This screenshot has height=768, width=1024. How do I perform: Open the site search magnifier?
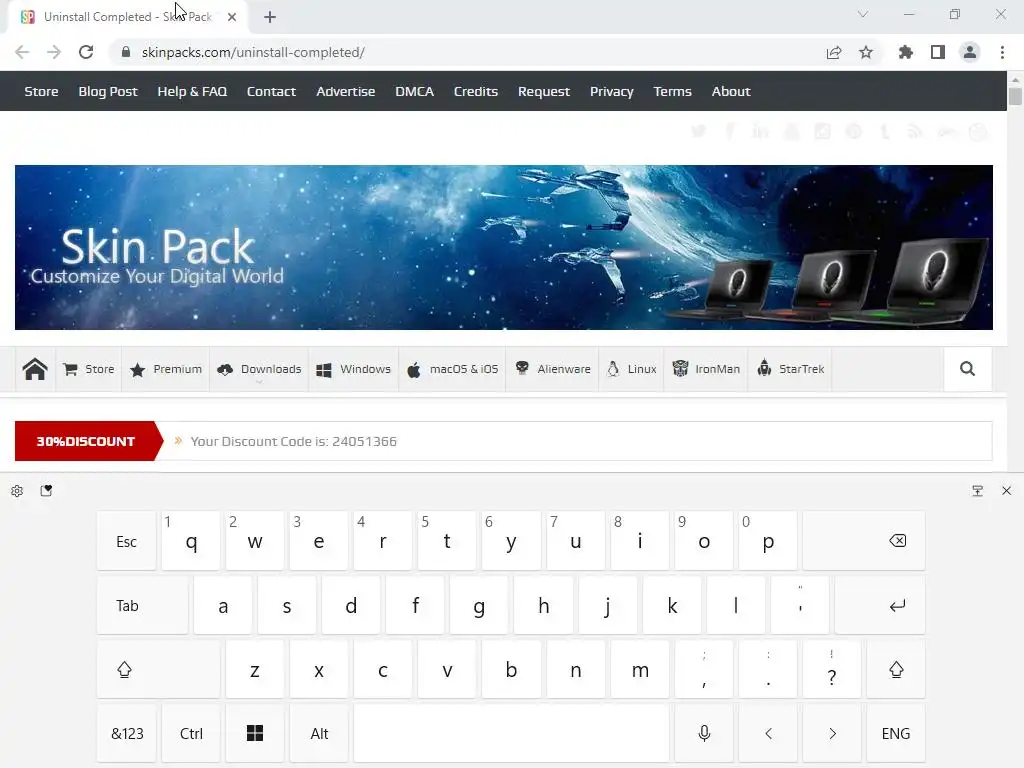pos(968,369)
